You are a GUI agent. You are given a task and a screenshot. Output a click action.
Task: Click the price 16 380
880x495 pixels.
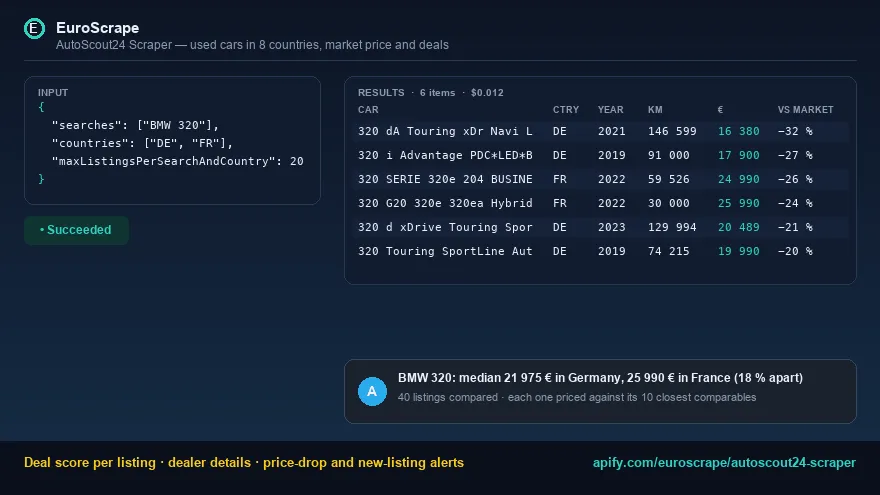click(x=739, y=131)
